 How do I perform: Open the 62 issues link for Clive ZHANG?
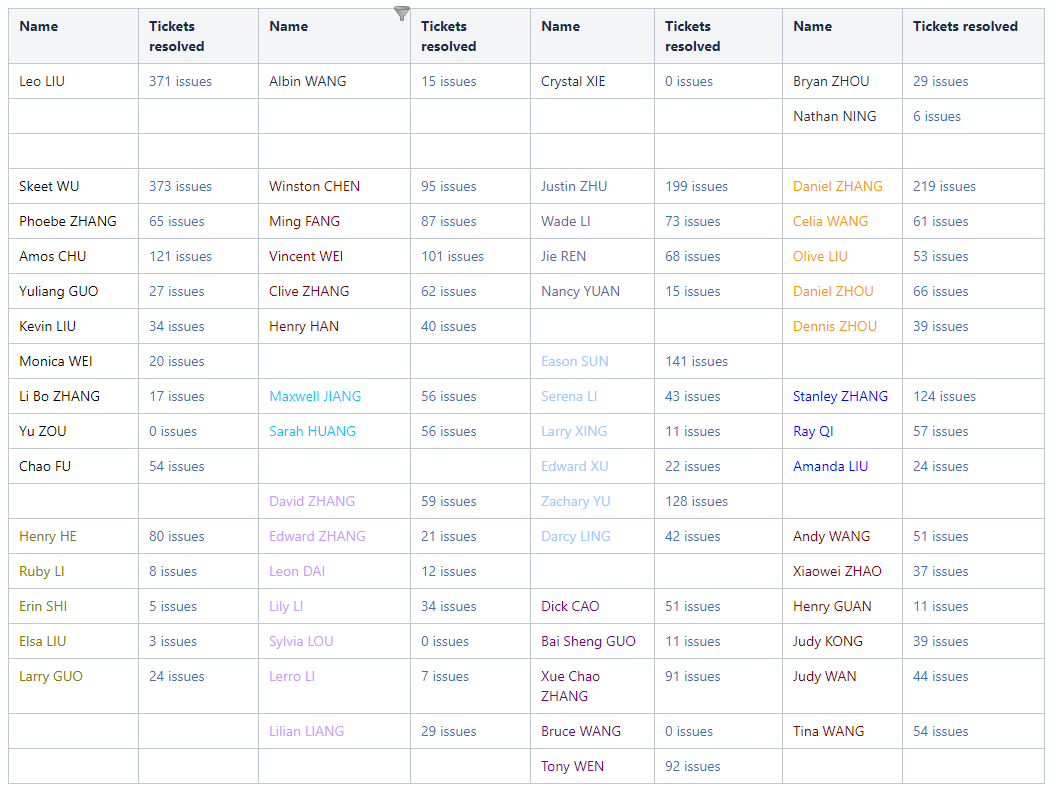448,291
